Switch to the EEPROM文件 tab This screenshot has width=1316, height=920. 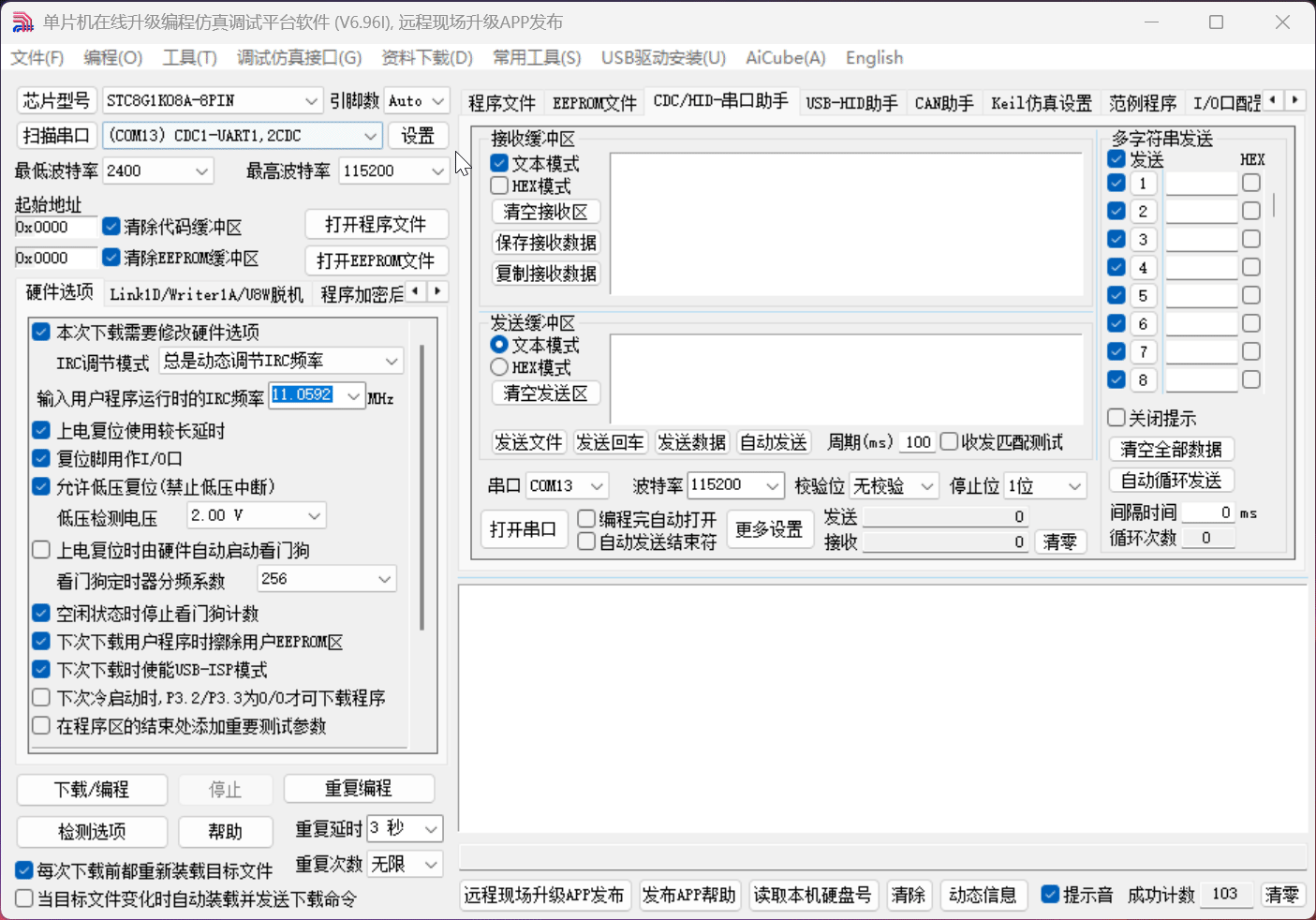coord(594,102)
